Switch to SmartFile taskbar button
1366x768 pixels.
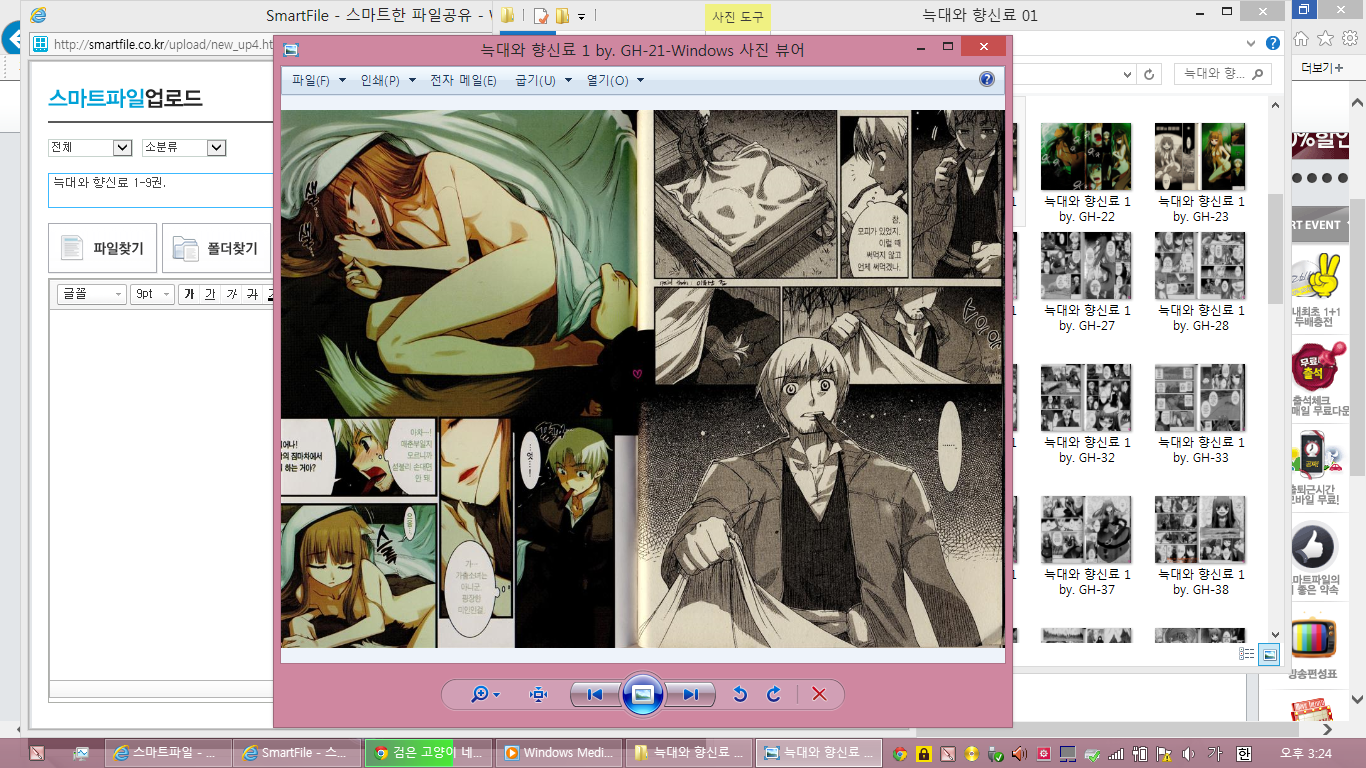[296, 753]
